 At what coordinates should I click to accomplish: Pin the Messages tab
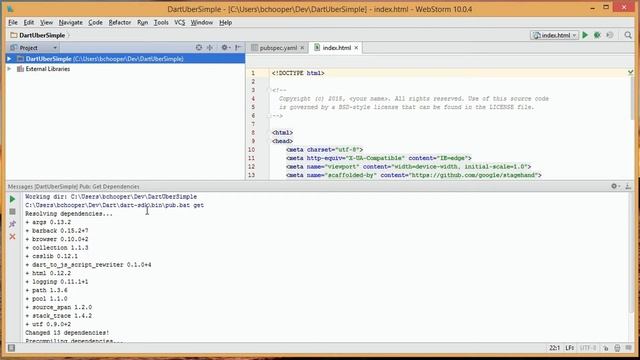(12, 224)
